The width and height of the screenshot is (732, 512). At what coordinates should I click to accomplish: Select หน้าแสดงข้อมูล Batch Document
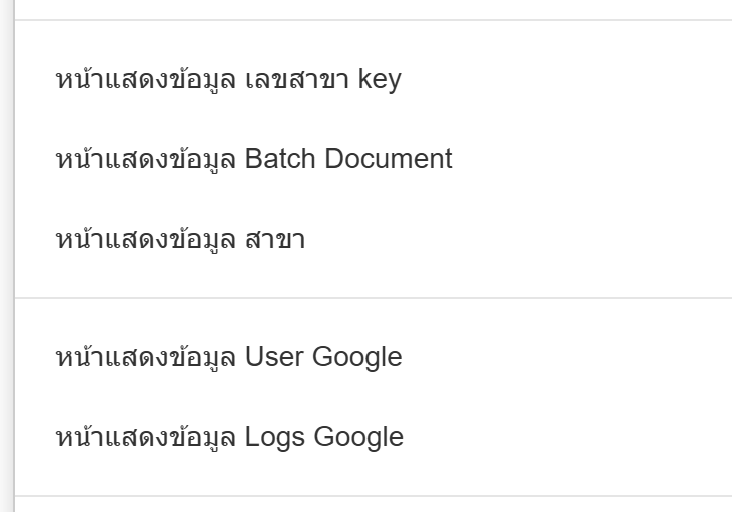click(254, 159)
